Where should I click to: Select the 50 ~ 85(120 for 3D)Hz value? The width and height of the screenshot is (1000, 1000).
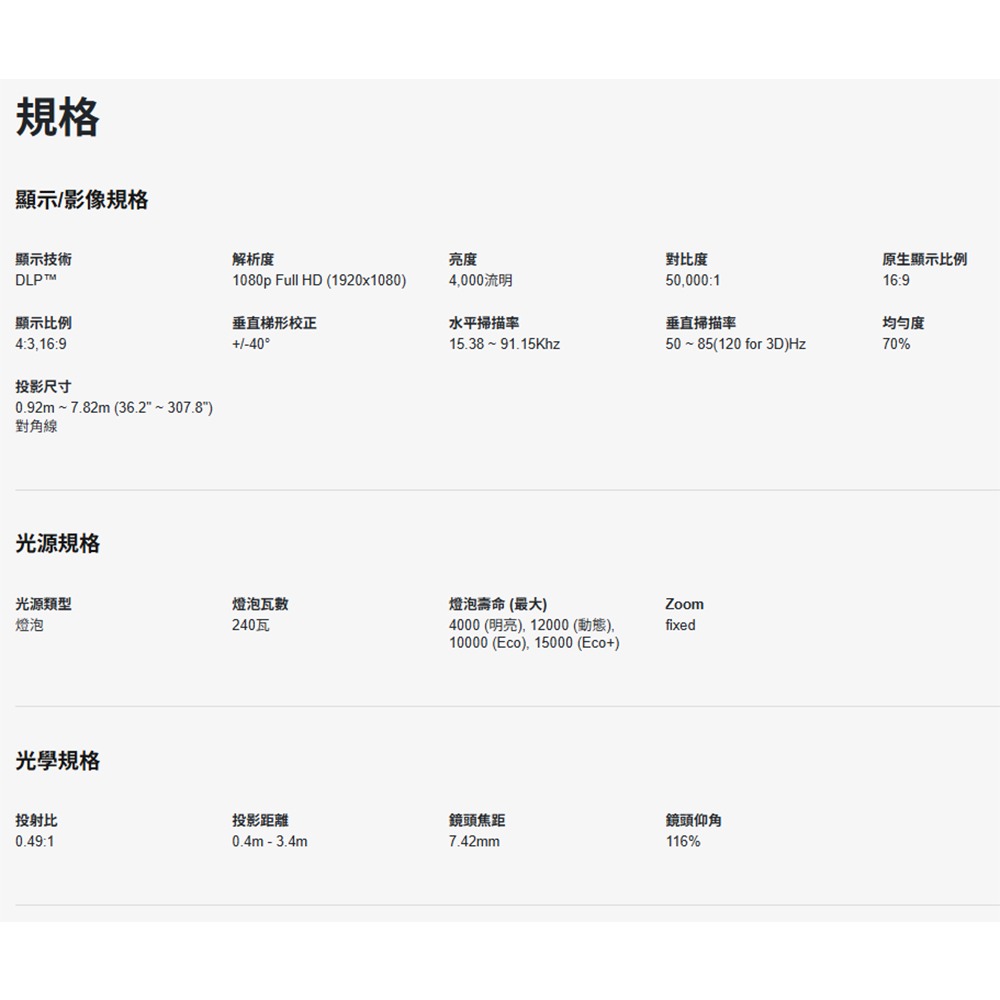tap(735, 344)
